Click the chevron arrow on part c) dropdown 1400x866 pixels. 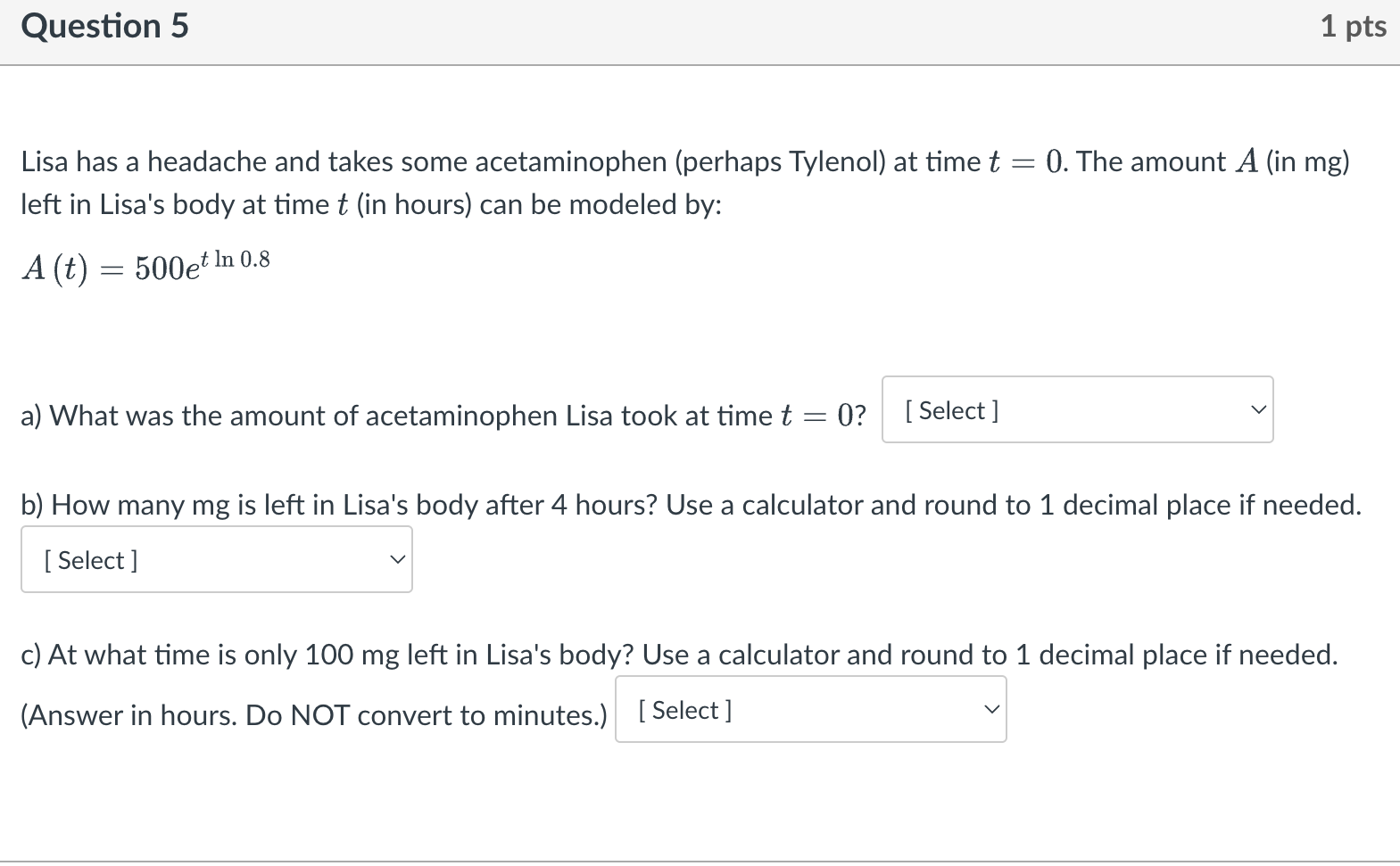pos(991,710)
